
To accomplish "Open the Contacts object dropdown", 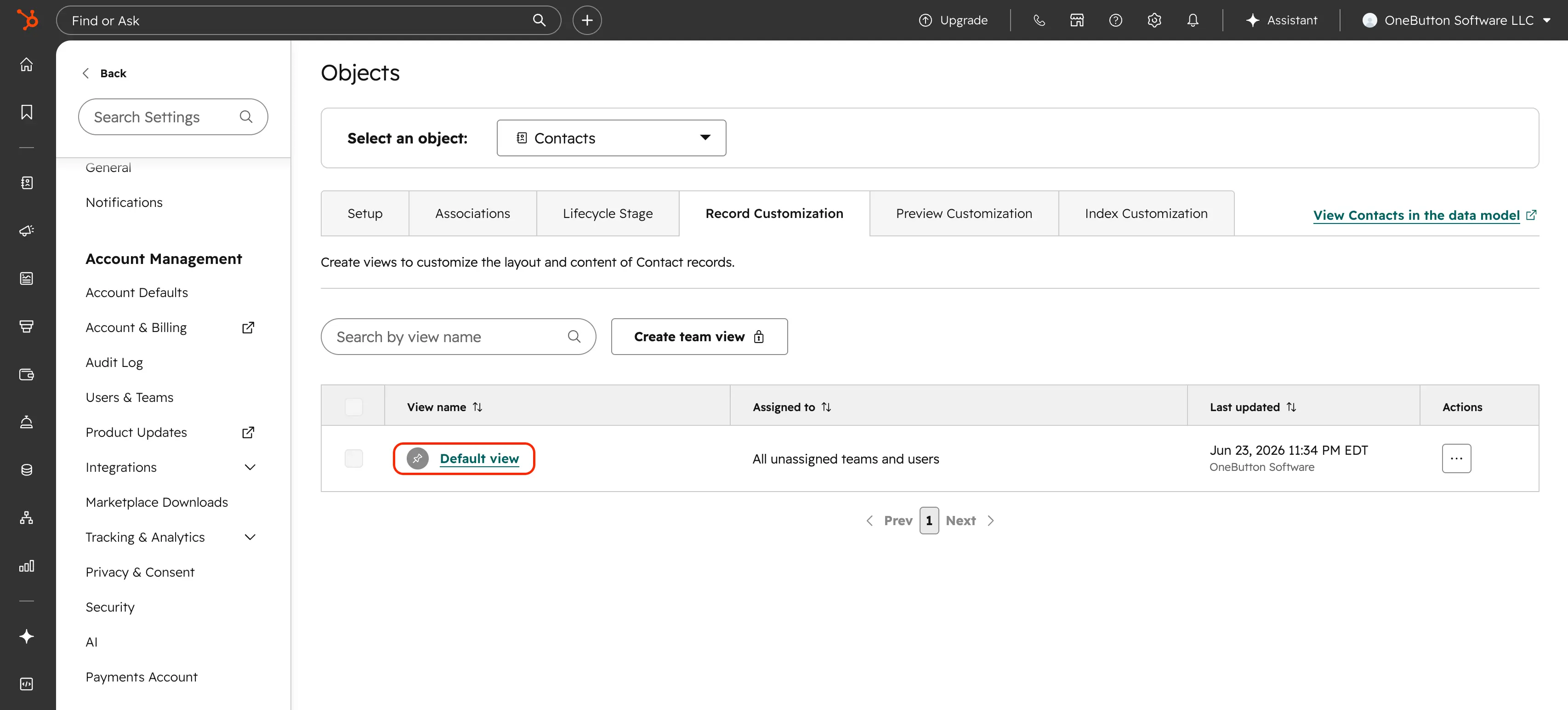I will [611, 138].
